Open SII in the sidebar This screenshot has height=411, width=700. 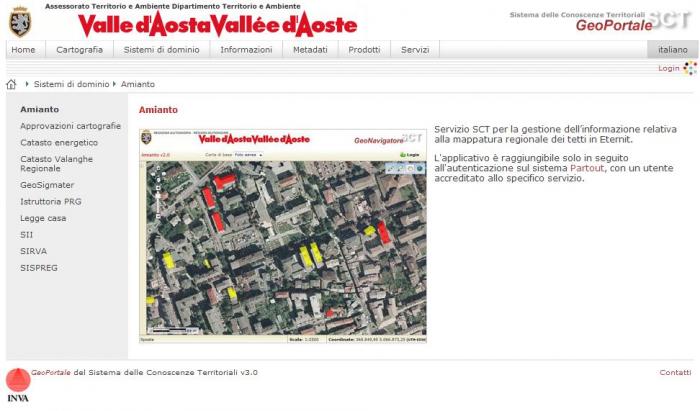(26, 235)
